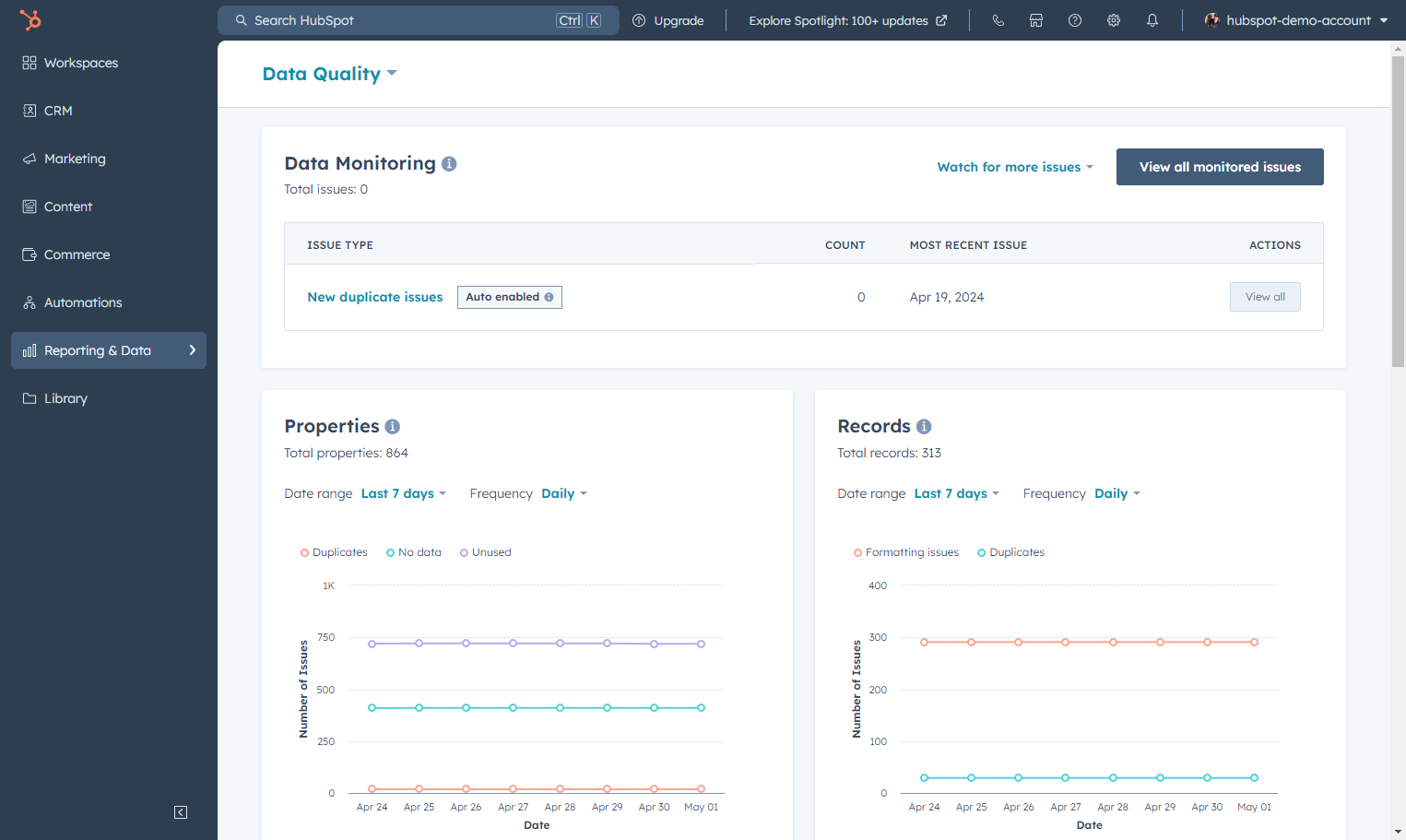The height and width of the screenshot is (840, 1406).
Task: Toggle Duplicates series in Records chart
Action: tap(1010, 552)
